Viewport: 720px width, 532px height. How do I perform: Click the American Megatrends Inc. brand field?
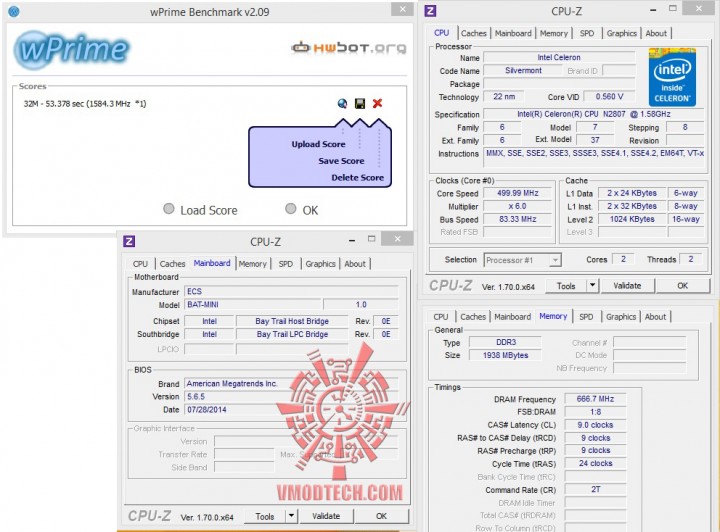[x=291, y=384]
